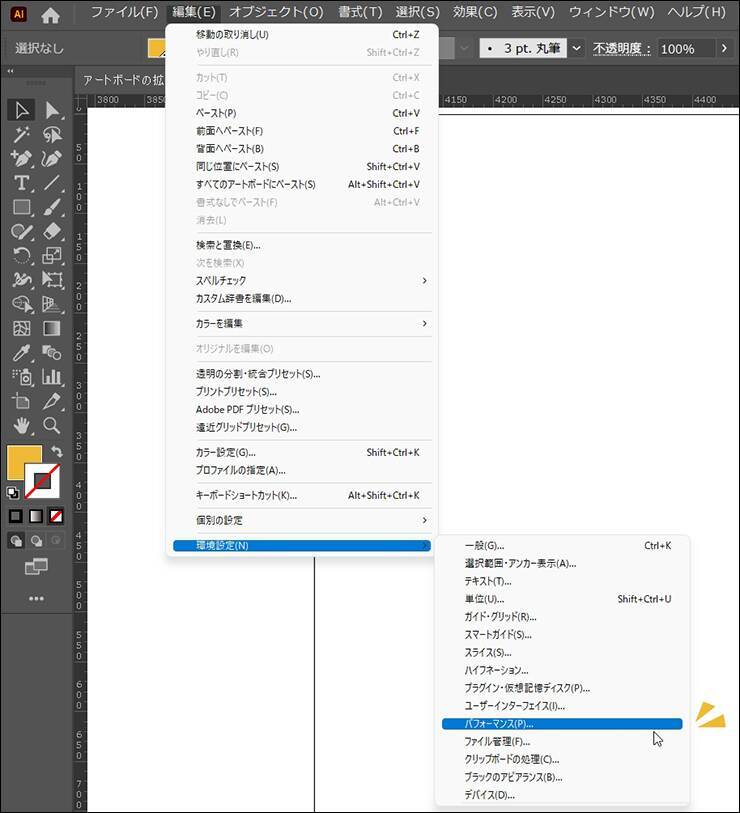Screen dimensions: 740x813
Task: Select the Zoom tool
Action: pyautogui.click(x=53, y=426)
